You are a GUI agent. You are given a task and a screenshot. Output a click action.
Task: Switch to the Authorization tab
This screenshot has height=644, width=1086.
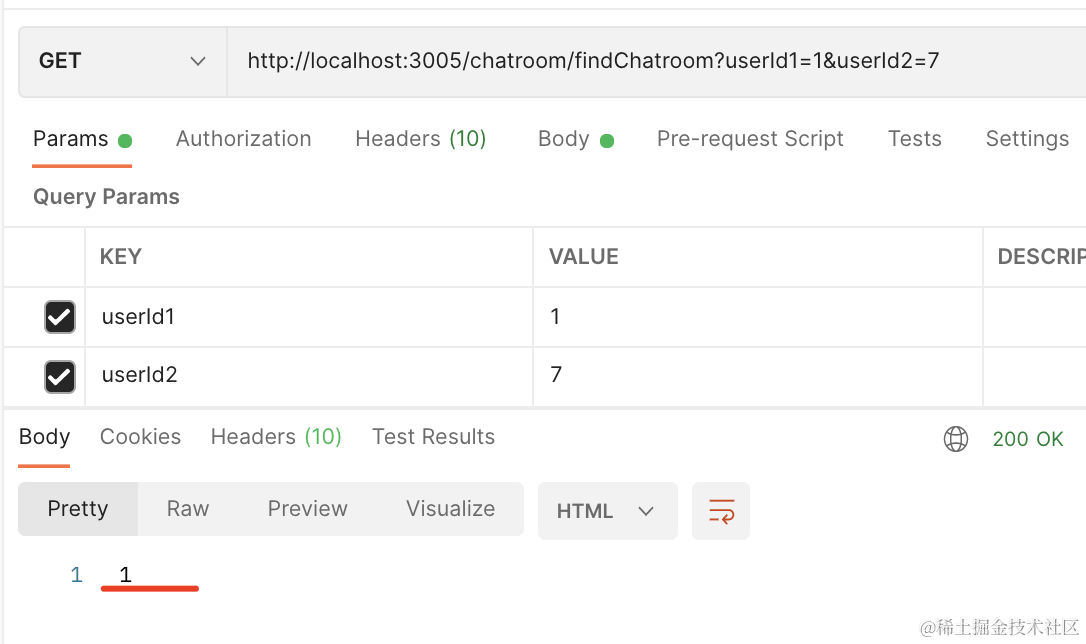pos(243,139)
